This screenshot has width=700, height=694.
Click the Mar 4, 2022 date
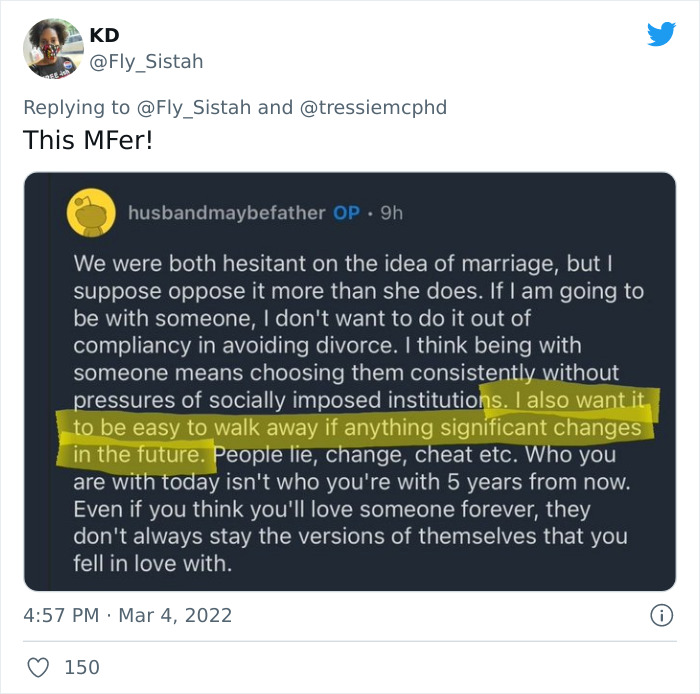tap(175, 615)
